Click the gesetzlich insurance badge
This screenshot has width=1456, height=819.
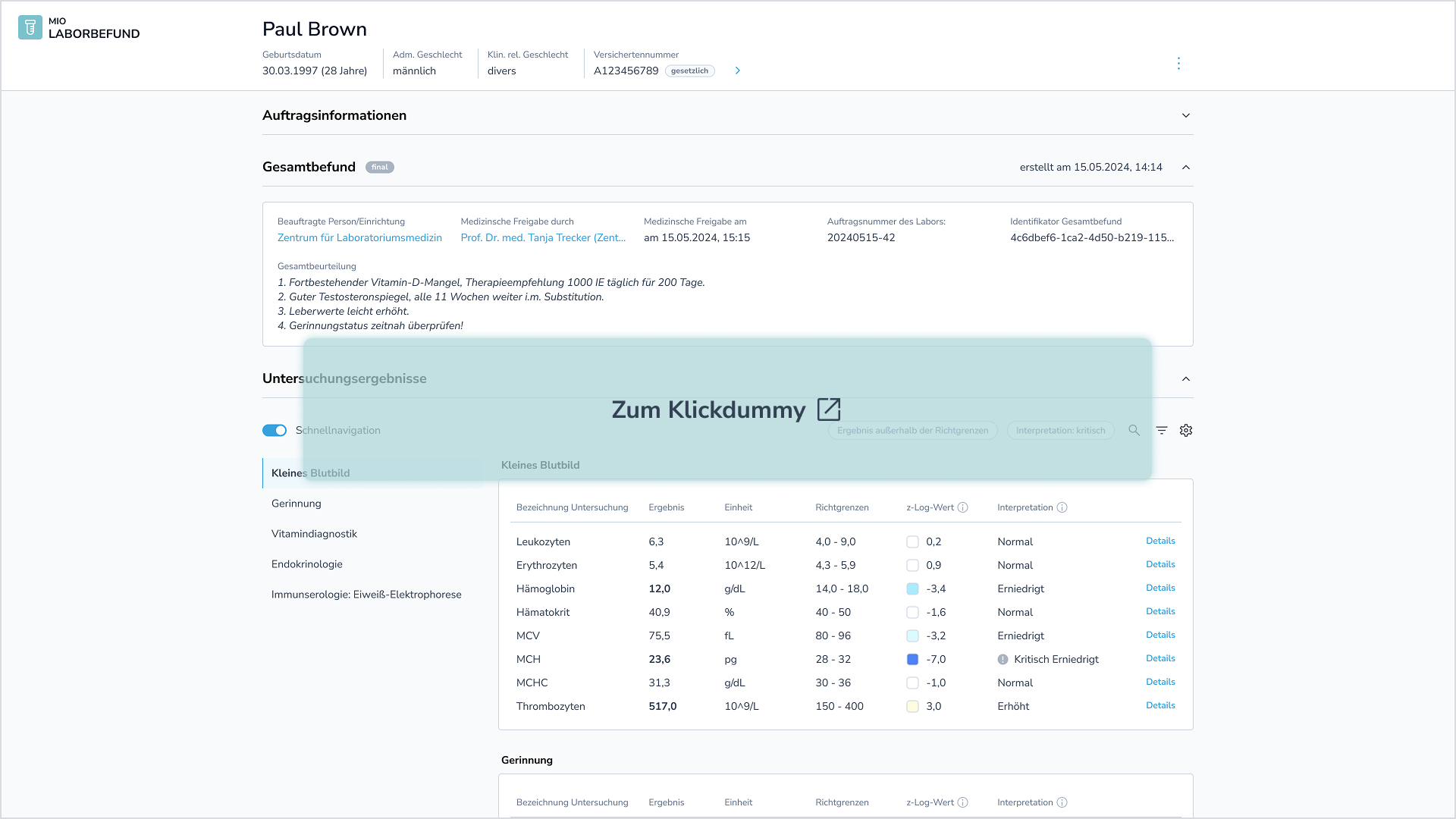coord(690,71)
